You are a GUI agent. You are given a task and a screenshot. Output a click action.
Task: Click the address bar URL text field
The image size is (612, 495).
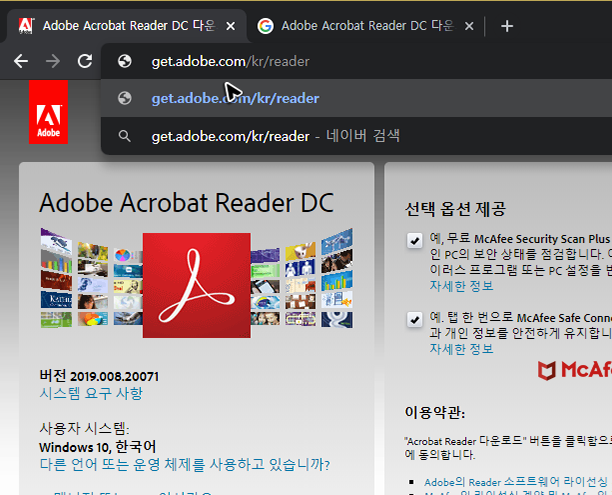coord(356,61)
